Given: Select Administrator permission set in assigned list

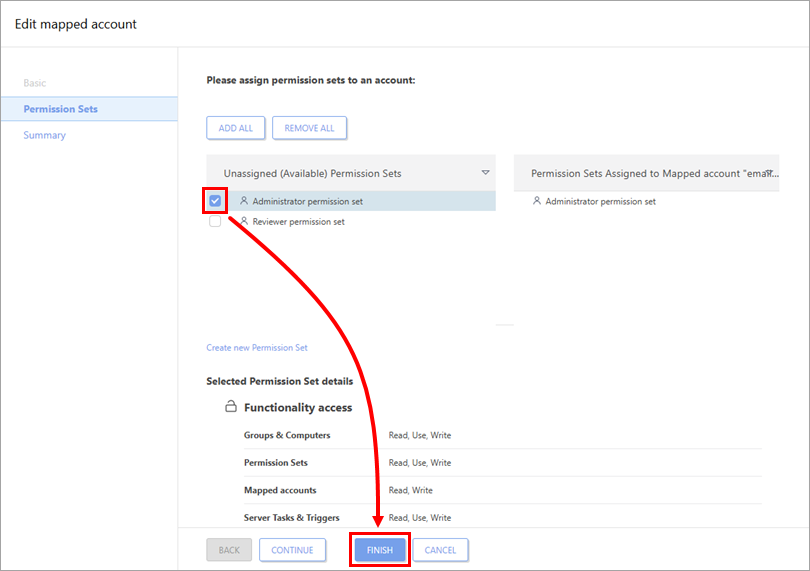Looking at the screenshot, I should point(600,201).
